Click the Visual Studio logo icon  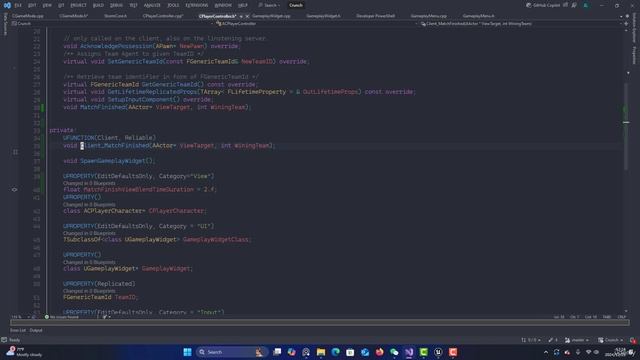tap(7, 5)
